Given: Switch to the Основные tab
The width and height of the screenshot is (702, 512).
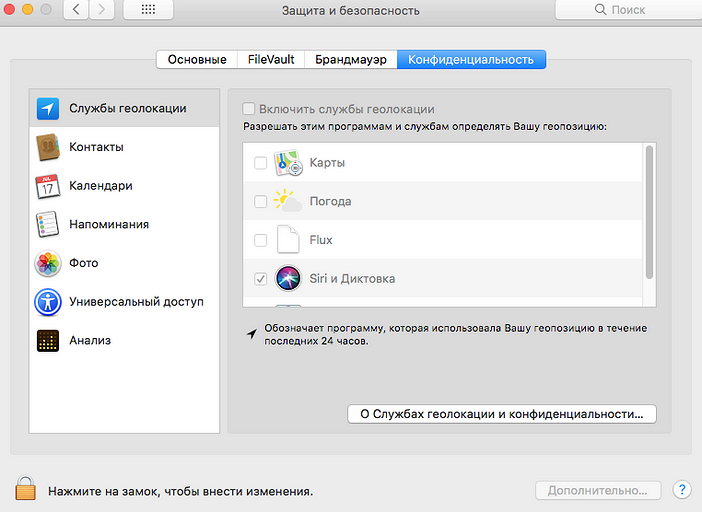Looking at the screenshot, I should pyautogui.click(x=197, y=59).
